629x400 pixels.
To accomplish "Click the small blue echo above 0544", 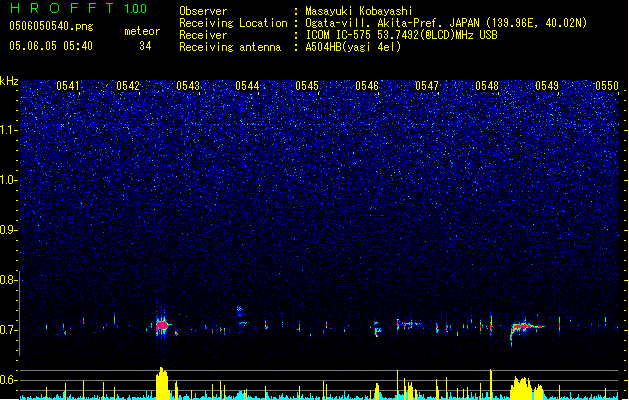I will 239,309.
